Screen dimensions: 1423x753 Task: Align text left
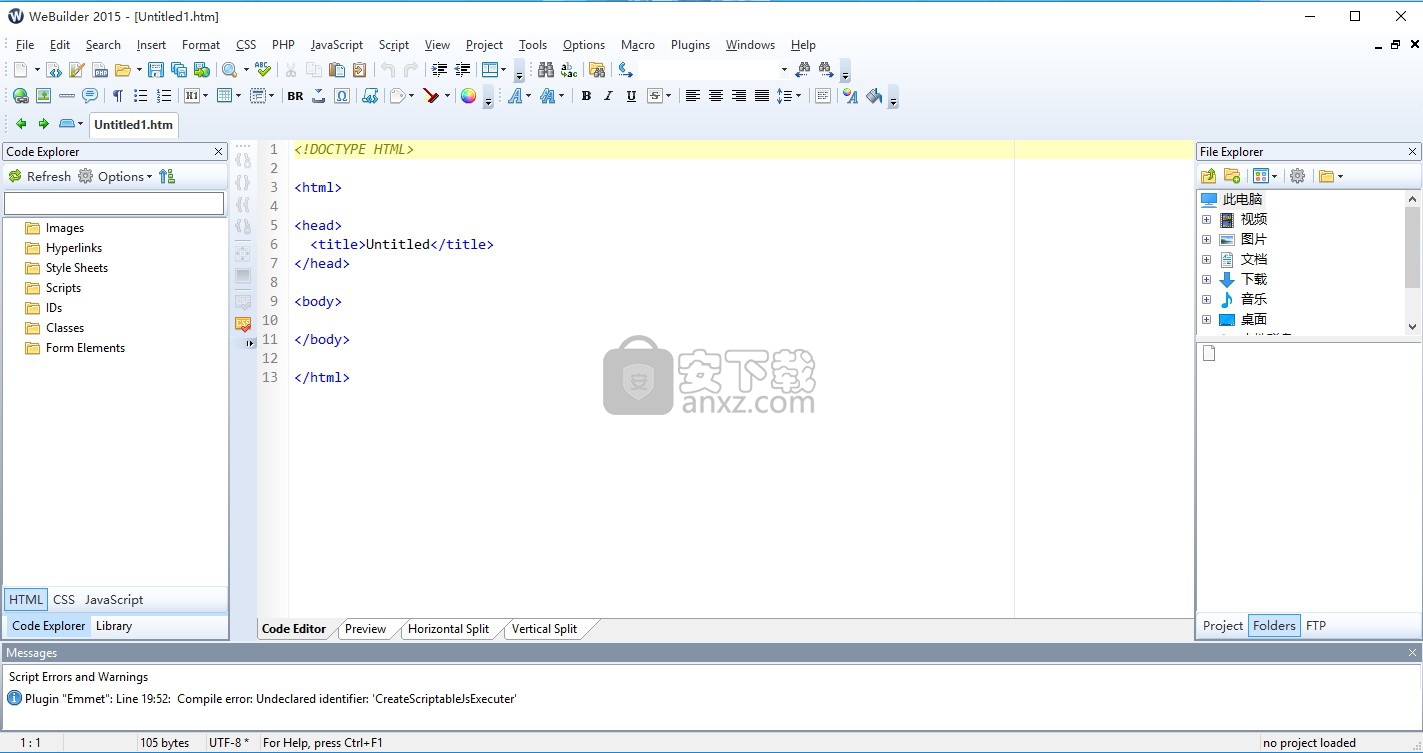(692, 96)
